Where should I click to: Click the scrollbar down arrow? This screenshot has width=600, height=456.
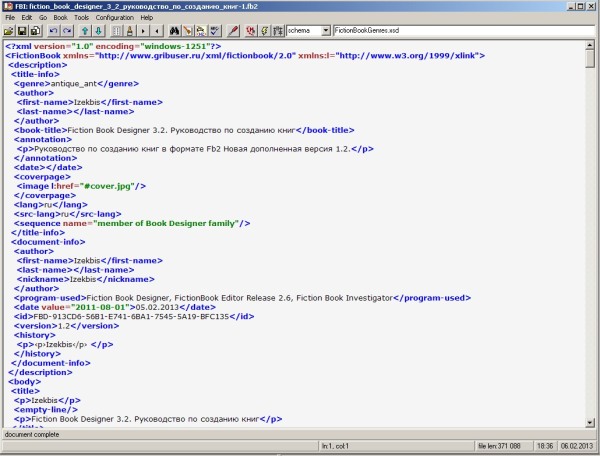point(591,421)
